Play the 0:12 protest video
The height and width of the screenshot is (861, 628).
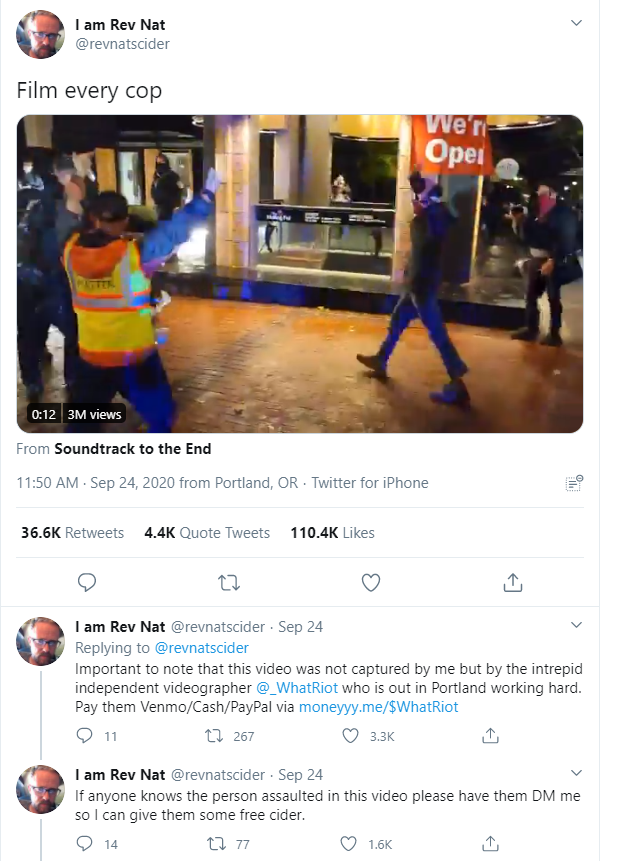click(x=300, y=274)
